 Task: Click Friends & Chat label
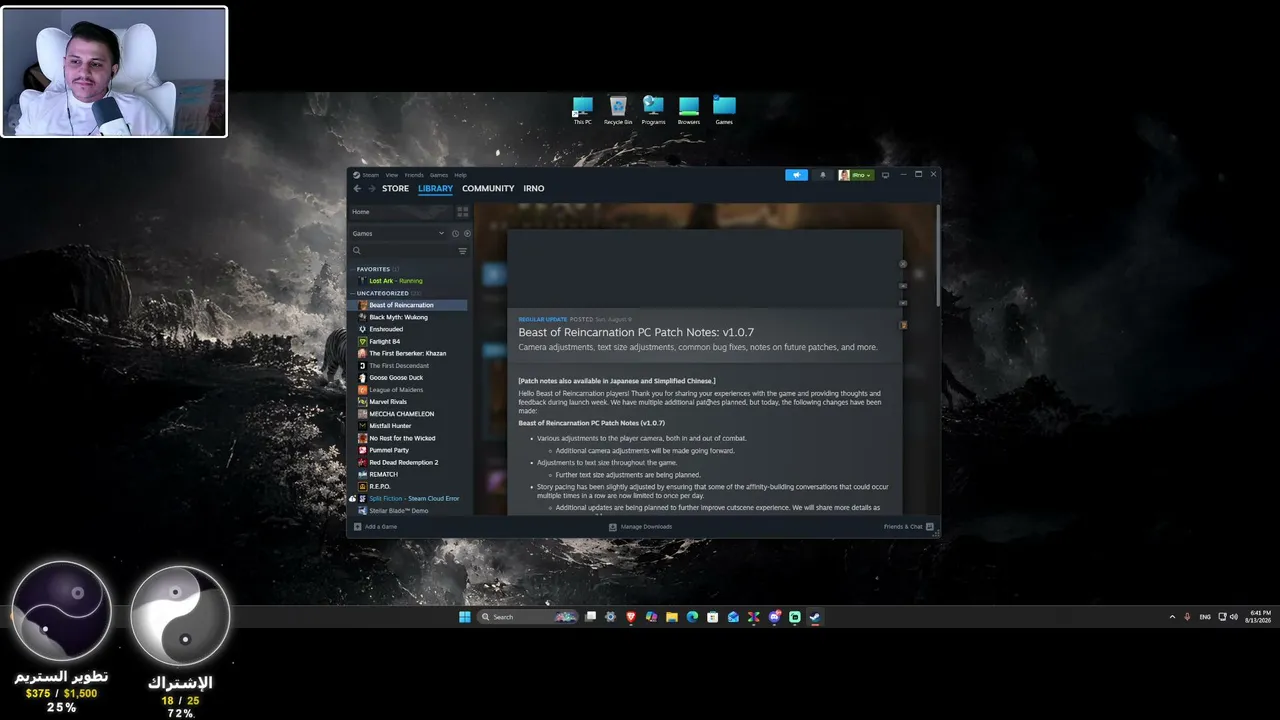click(x=903, y=526)
